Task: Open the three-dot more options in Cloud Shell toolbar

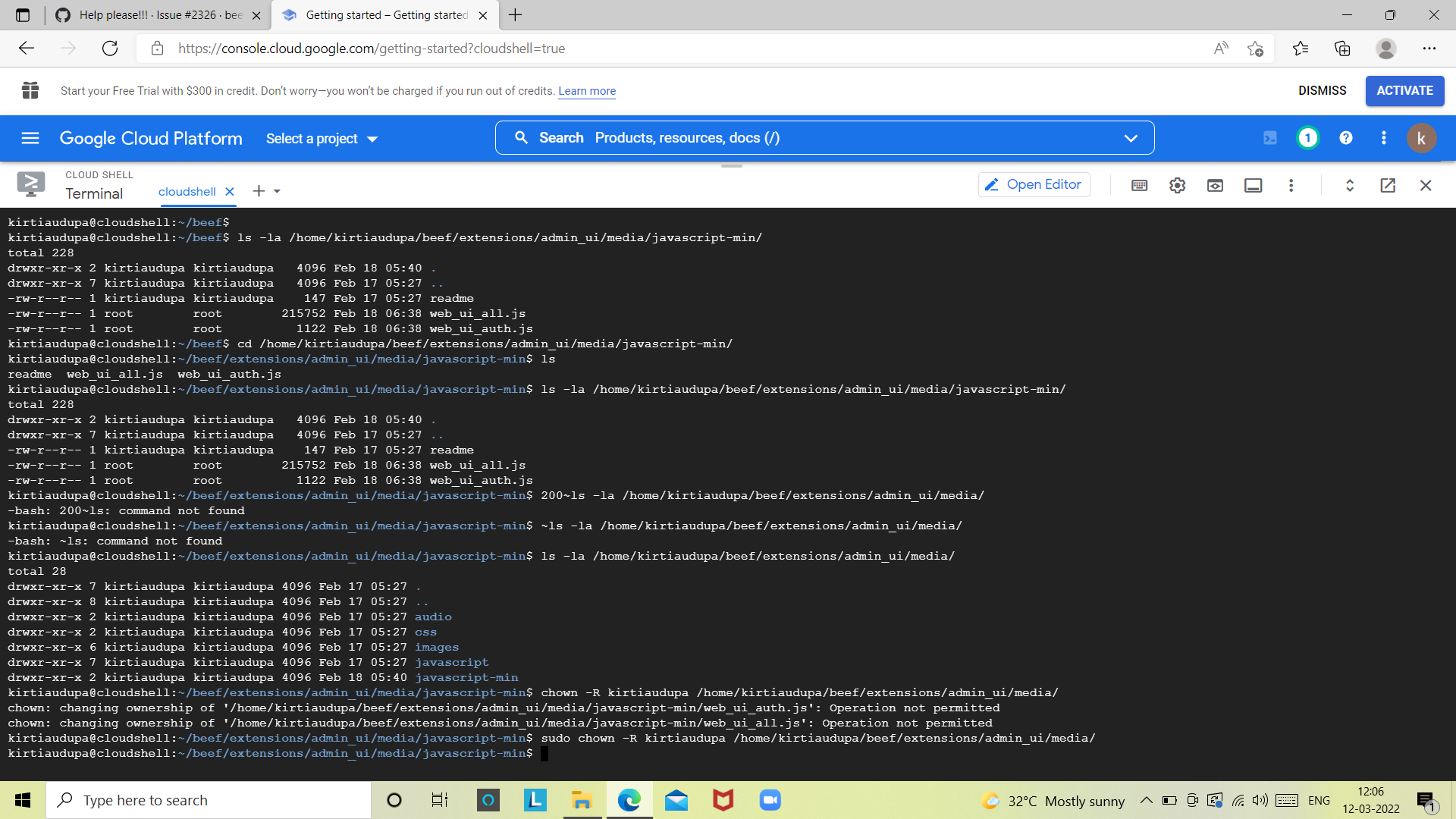Action: [1291, 185]
